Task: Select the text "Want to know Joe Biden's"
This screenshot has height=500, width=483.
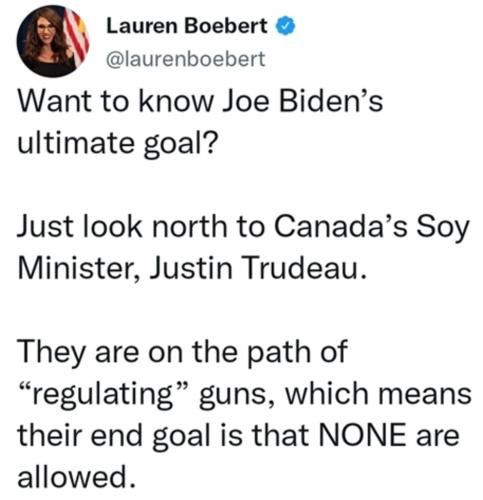Action: tap(200, 101)
